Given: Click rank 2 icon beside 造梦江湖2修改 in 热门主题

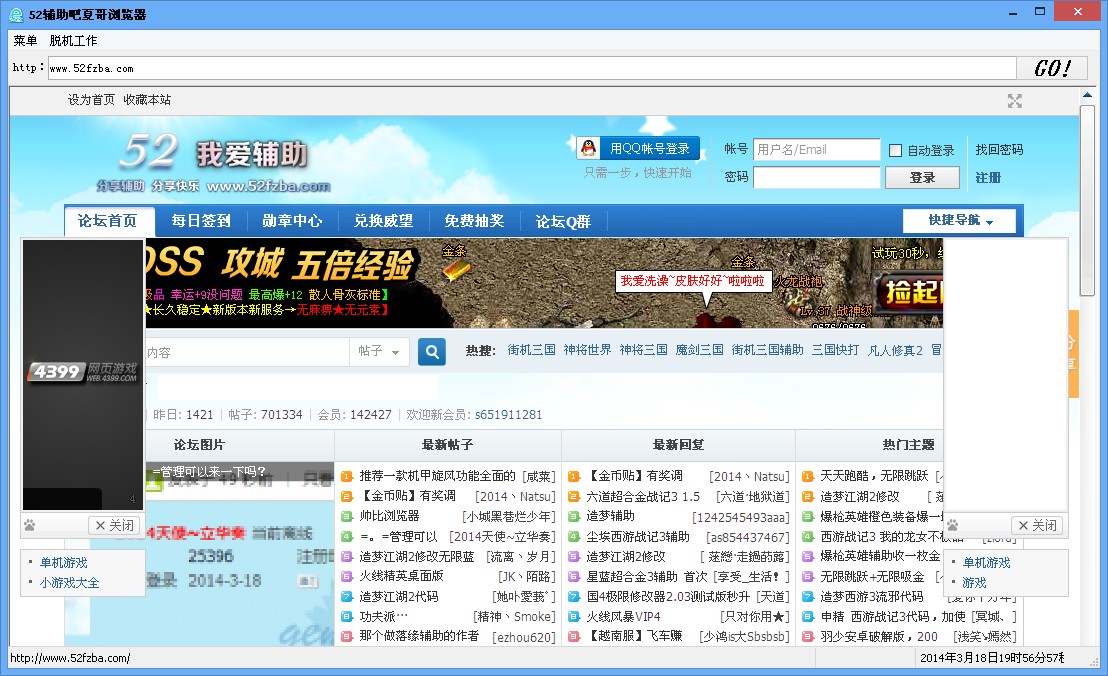Looking at the screenshot, I should pos(808,497).
